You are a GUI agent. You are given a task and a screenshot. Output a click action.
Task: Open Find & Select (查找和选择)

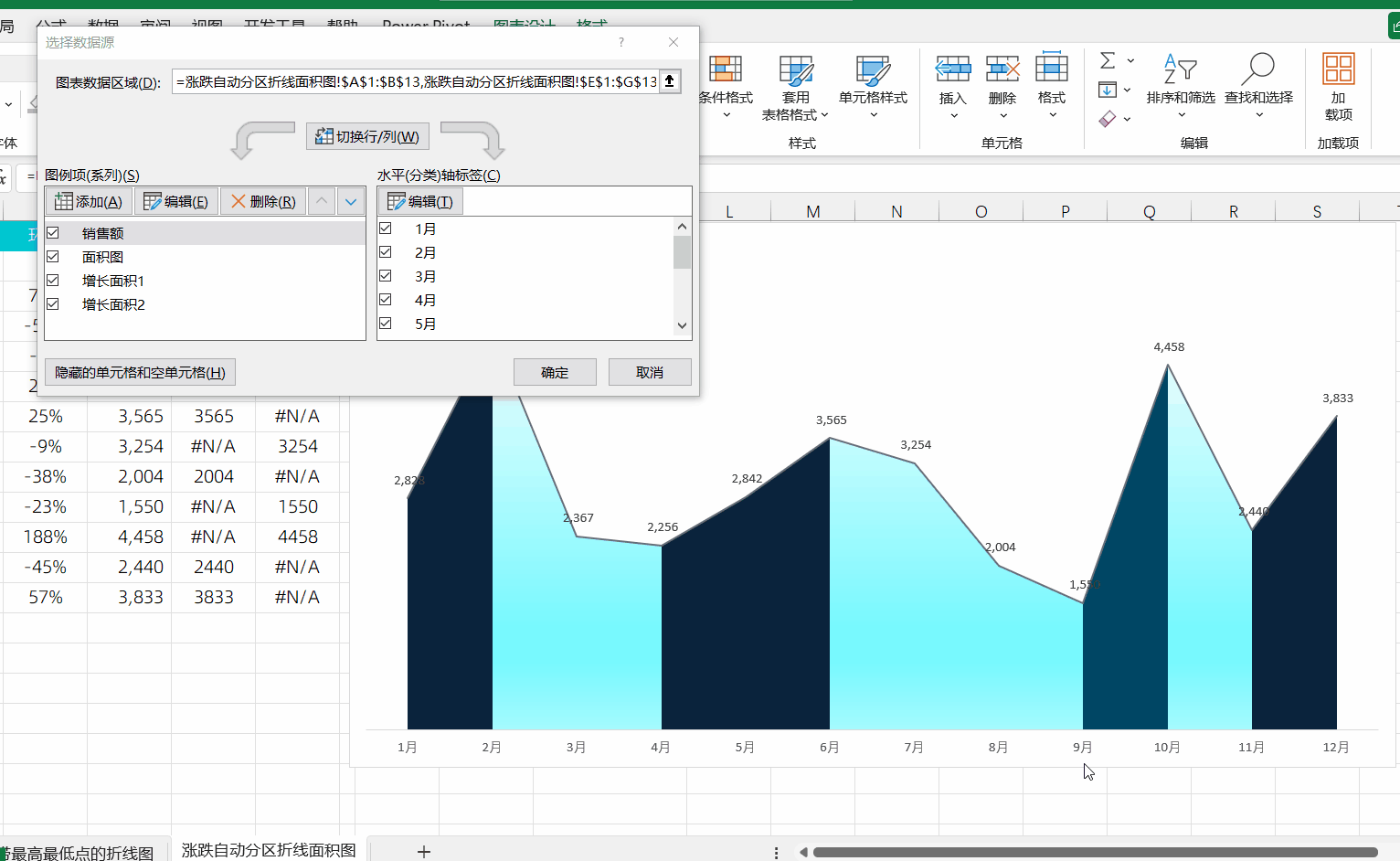[x=1258, y=87]
